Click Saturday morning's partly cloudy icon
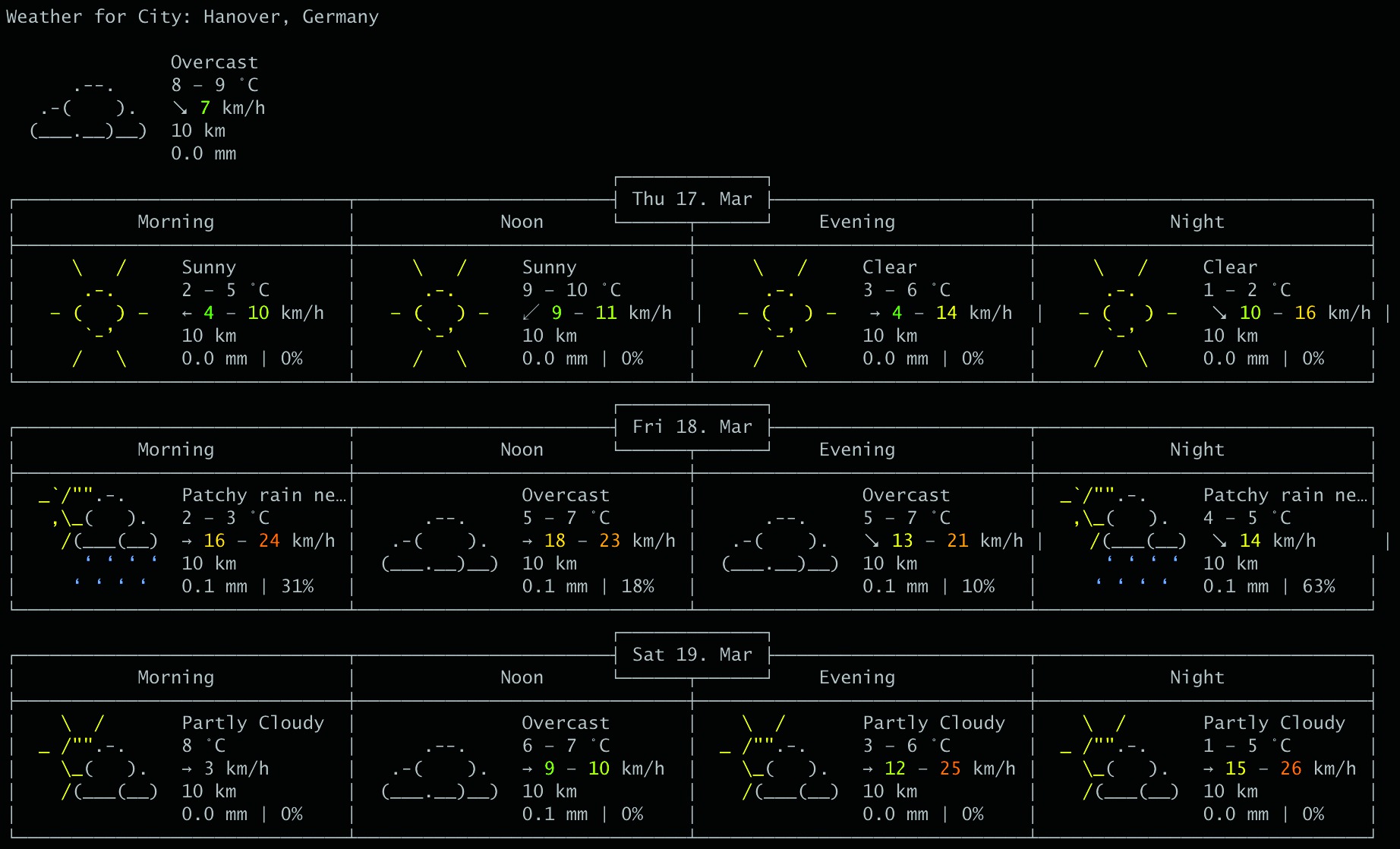This screenshot has height=849, width=1400. click(x=99, y=768)
